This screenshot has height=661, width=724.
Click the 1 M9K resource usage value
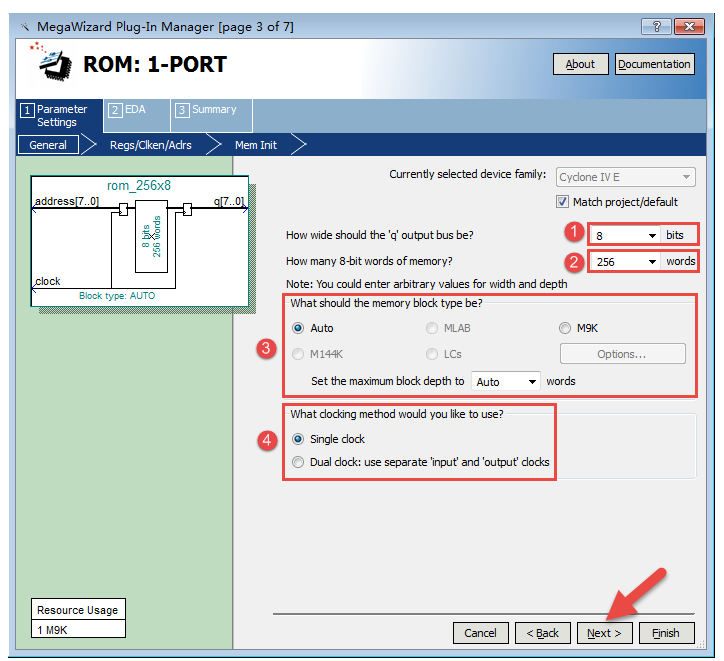(78, 630)
